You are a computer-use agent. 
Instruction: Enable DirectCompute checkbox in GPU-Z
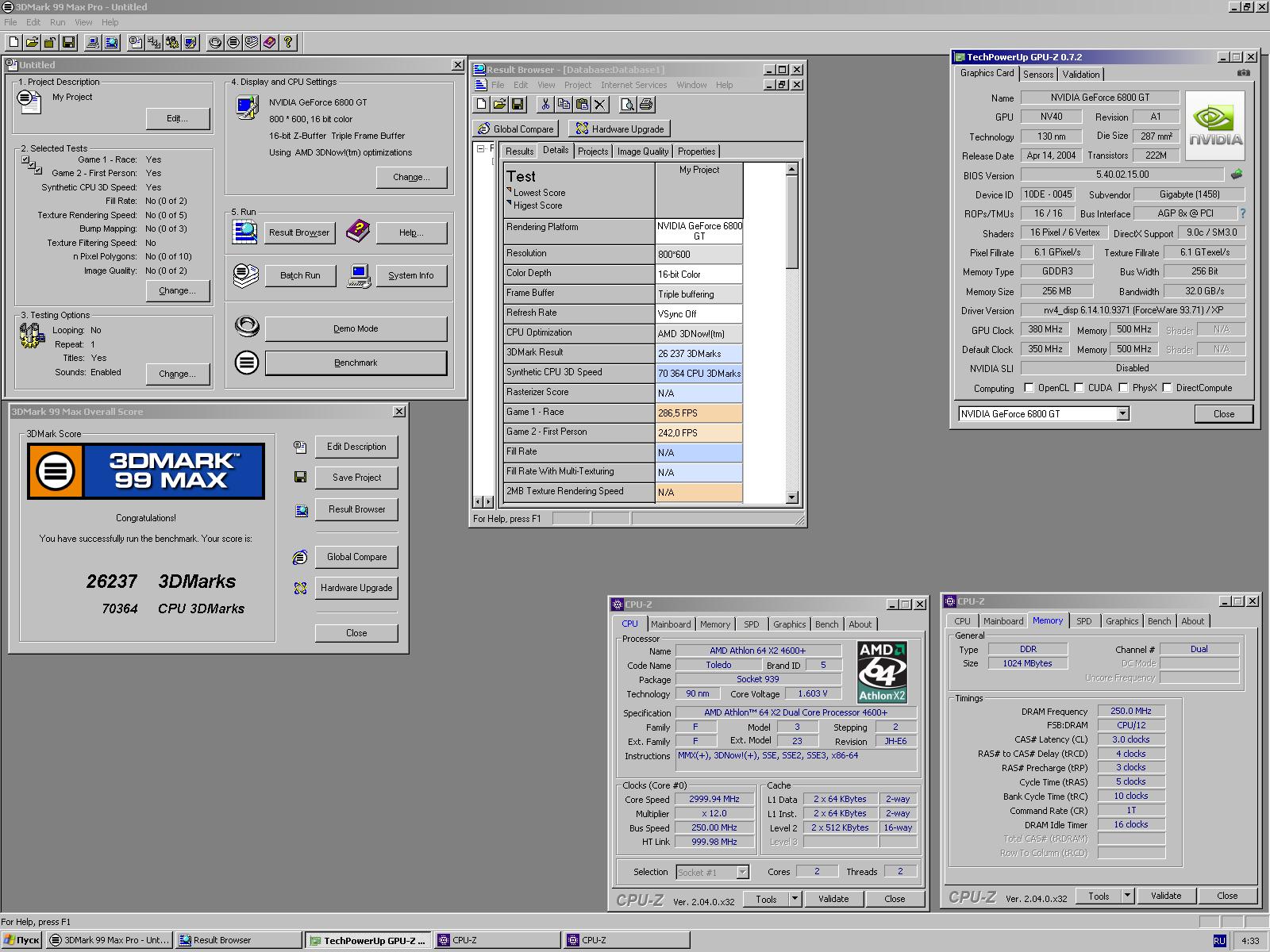(x=1167, y=388)
